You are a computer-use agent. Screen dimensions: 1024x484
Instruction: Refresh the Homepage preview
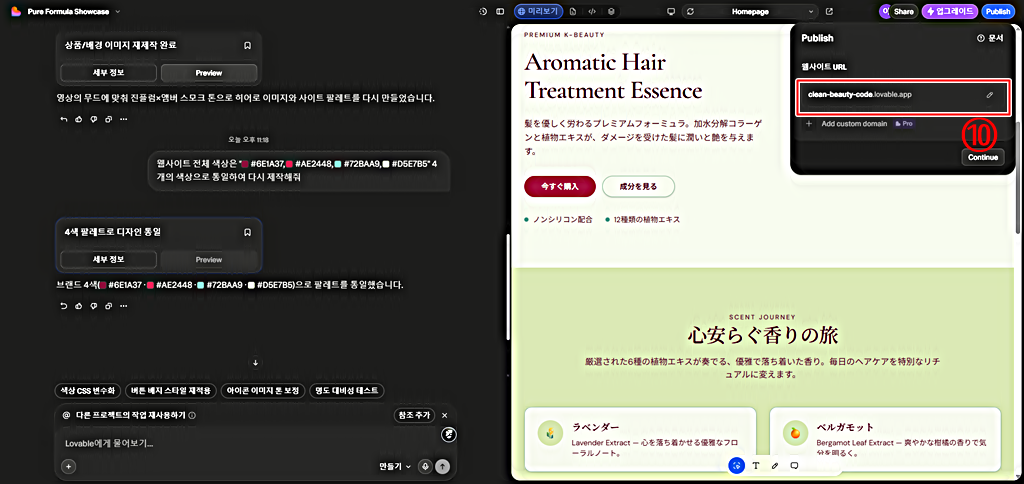pyautogui.click(x=691, y=12)
